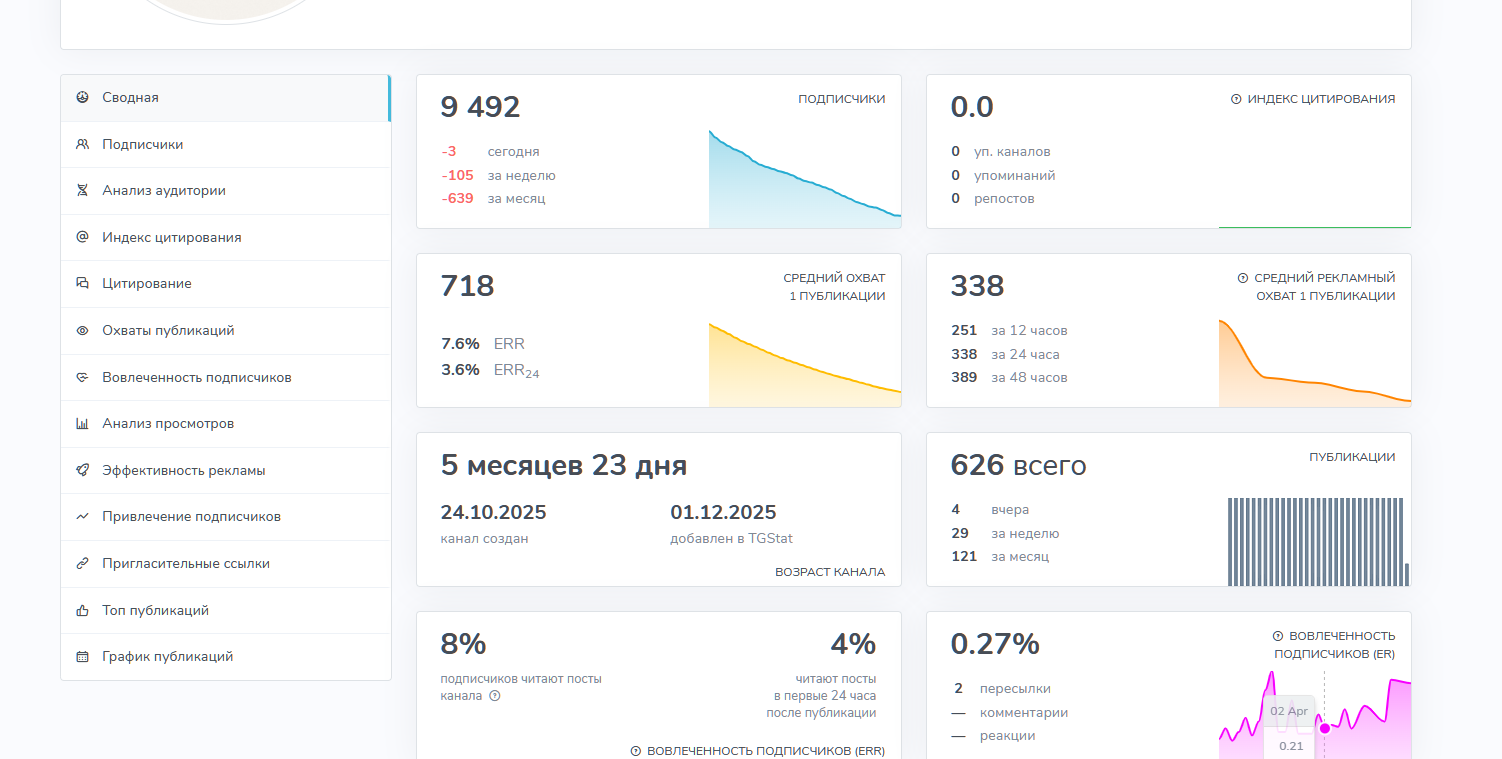Click the Анализ аудитории icon
1502x759 pixels.
tap(82, 191)
